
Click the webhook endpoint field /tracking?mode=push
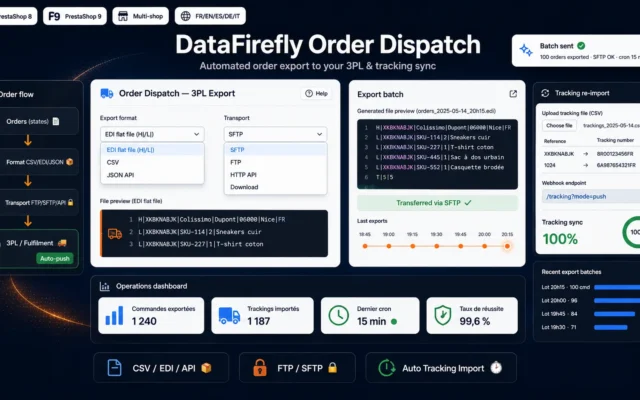click(591, 196)
